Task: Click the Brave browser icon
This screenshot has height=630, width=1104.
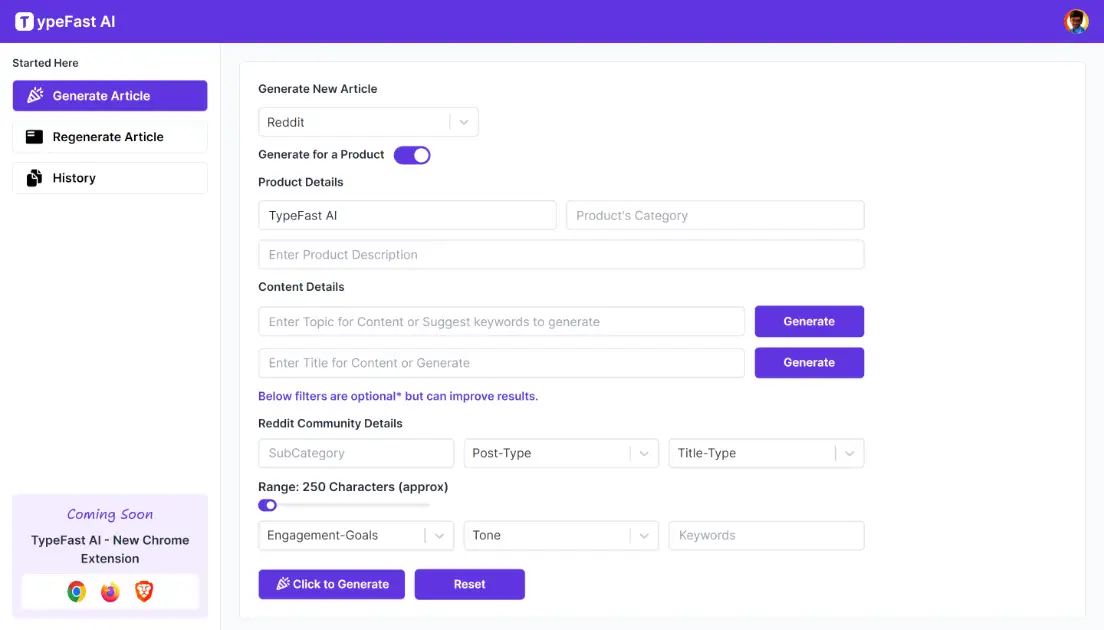Action: (143, 591)
